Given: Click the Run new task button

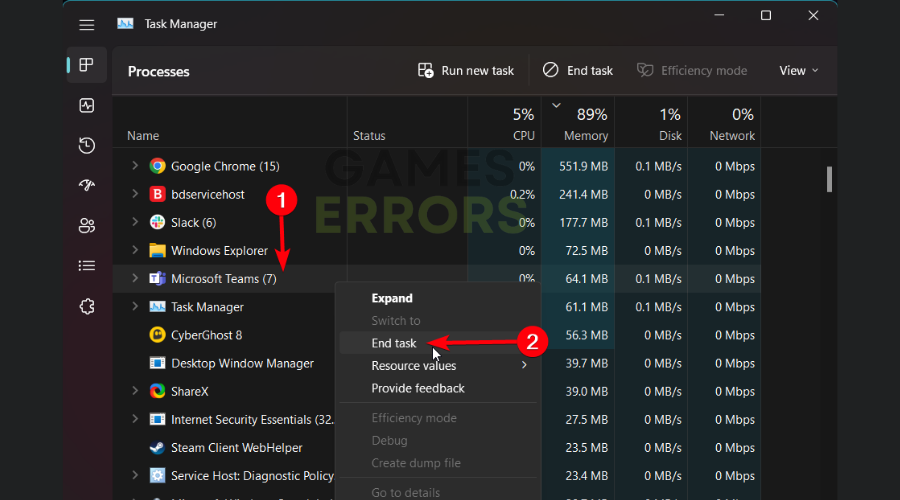Looking at the screenshot, I should tap(466, 71).
